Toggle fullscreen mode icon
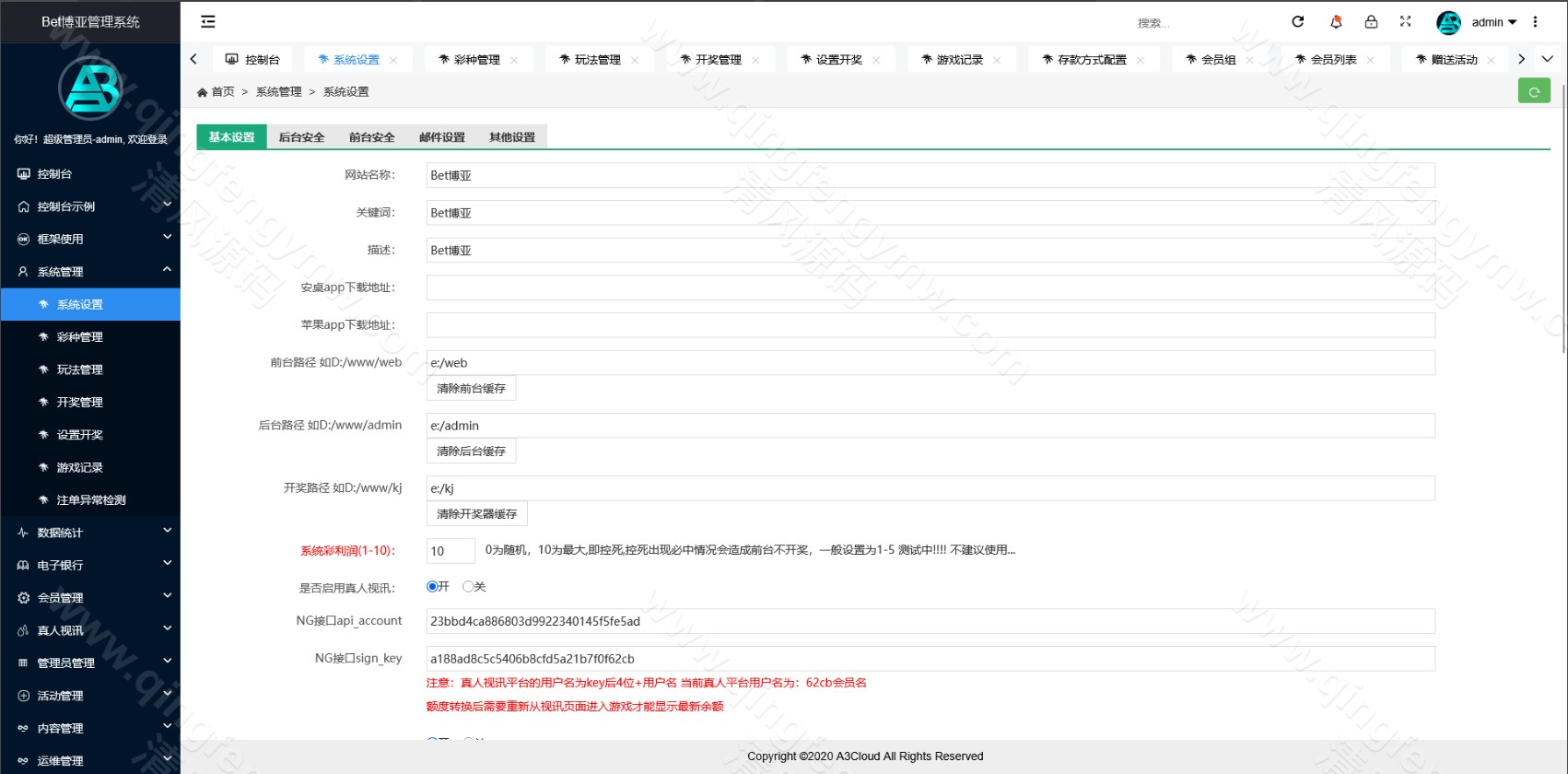The image size is (1568, 774). coord(1406,22)
